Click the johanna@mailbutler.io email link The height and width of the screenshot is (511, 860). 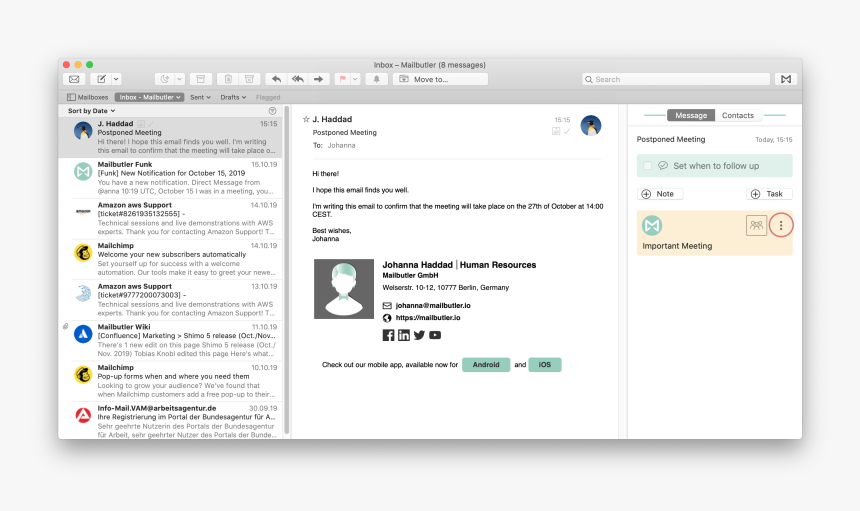pyautogui.click(x=433, y=305)
